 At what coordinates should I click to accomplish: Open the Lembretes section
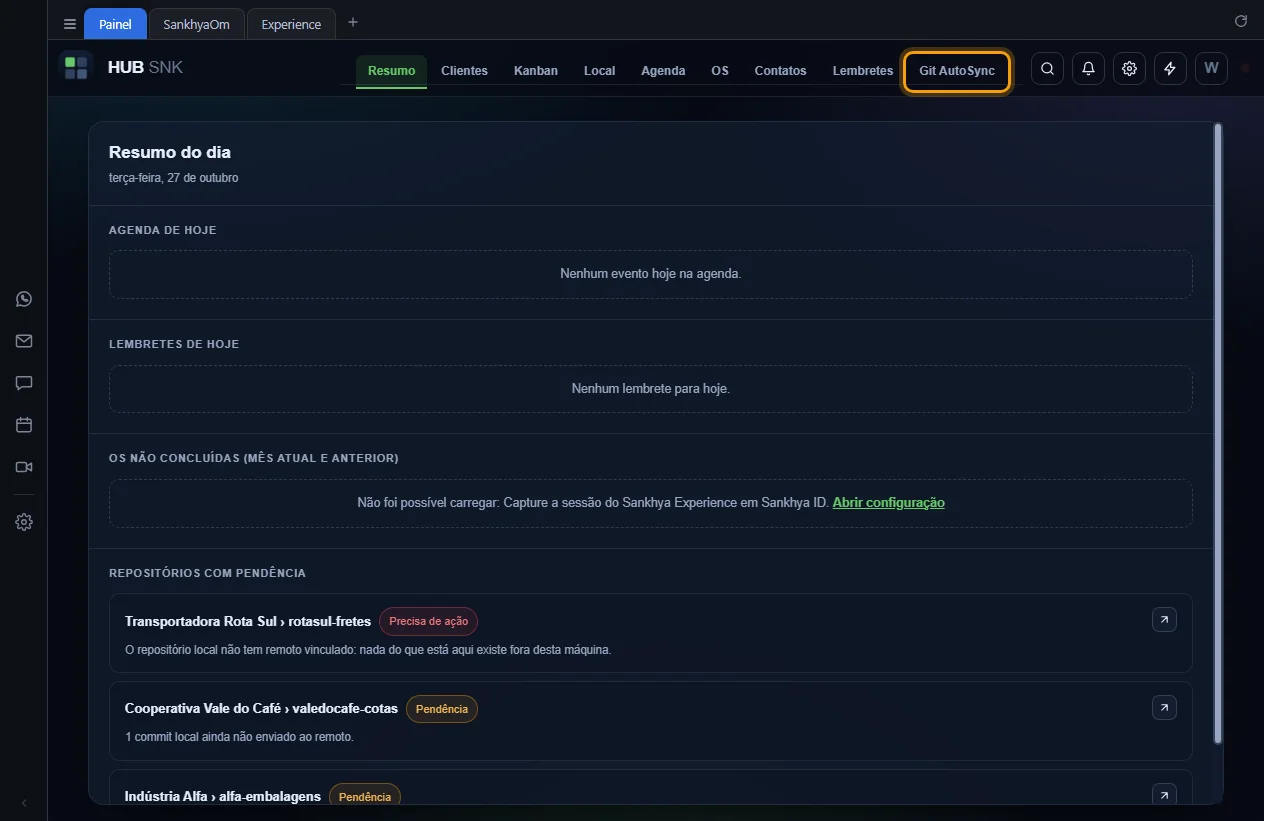tap(862, 70)
